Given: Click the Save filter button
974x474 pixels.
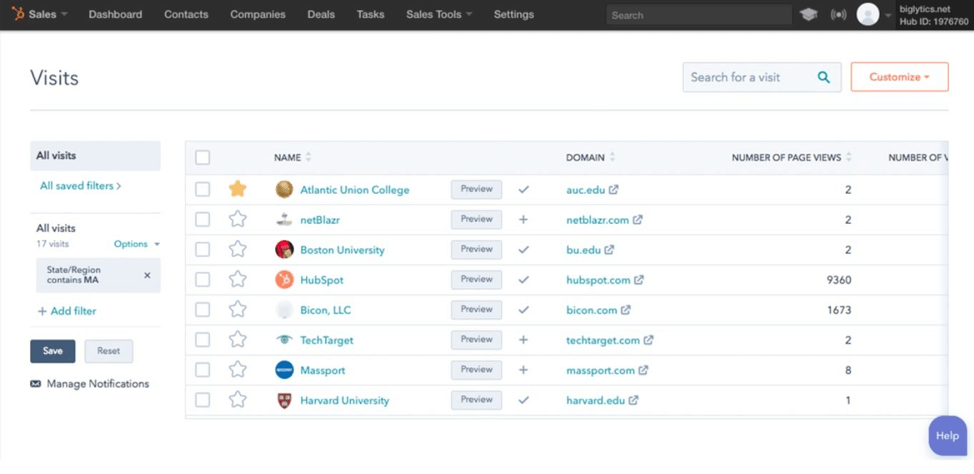Looking at the screenshot, I should coord(53,351).
